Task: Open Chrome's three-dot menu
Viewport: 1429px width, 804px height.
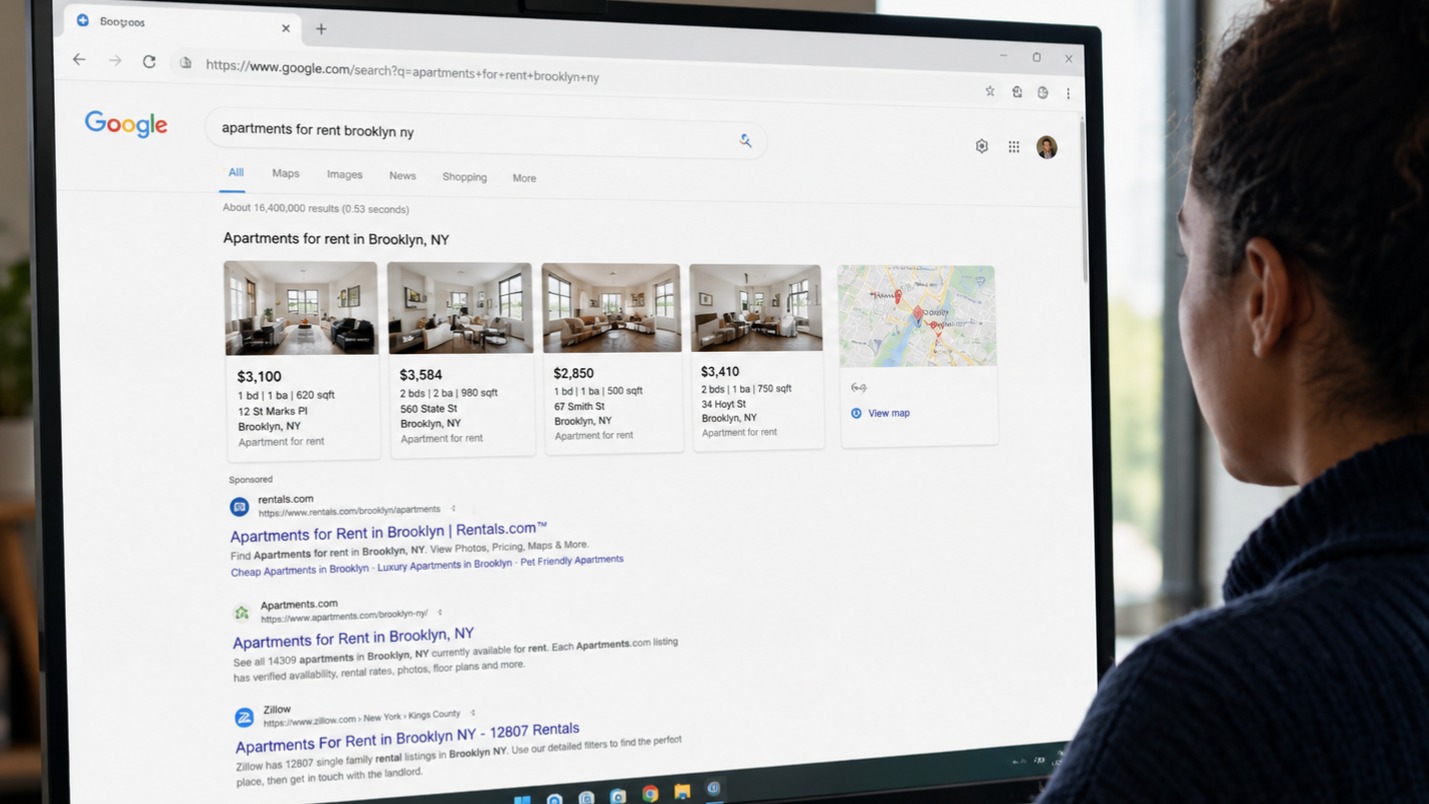Action: point(1068,93)
